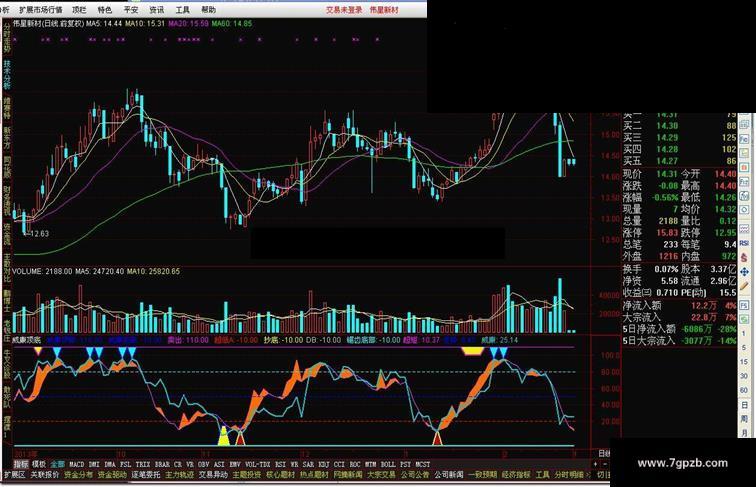Switch to weekly 周 period
Viewport: 756px width, 487px height.
[744, 419]
